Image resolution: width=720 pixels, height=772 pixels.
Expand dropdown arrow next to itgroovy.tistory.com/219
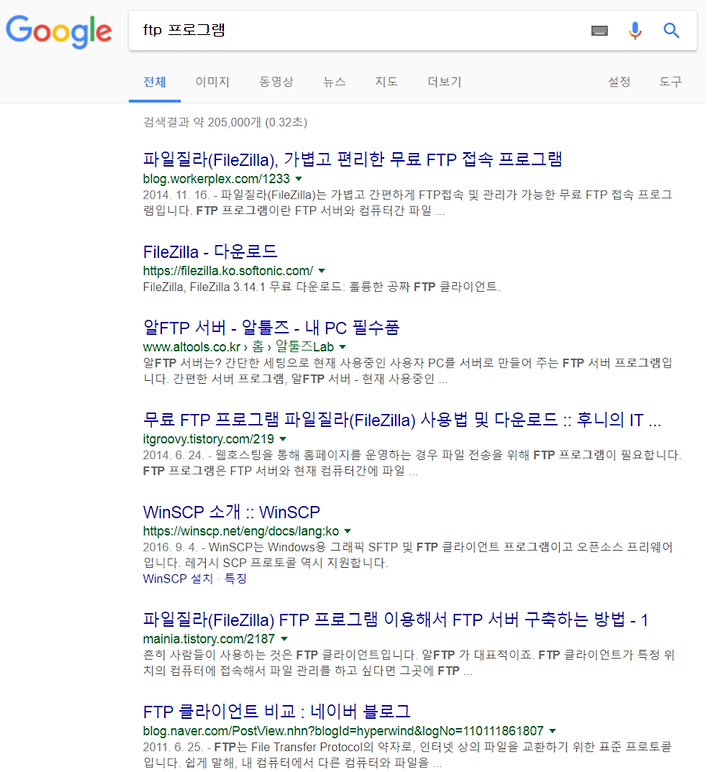283,439
